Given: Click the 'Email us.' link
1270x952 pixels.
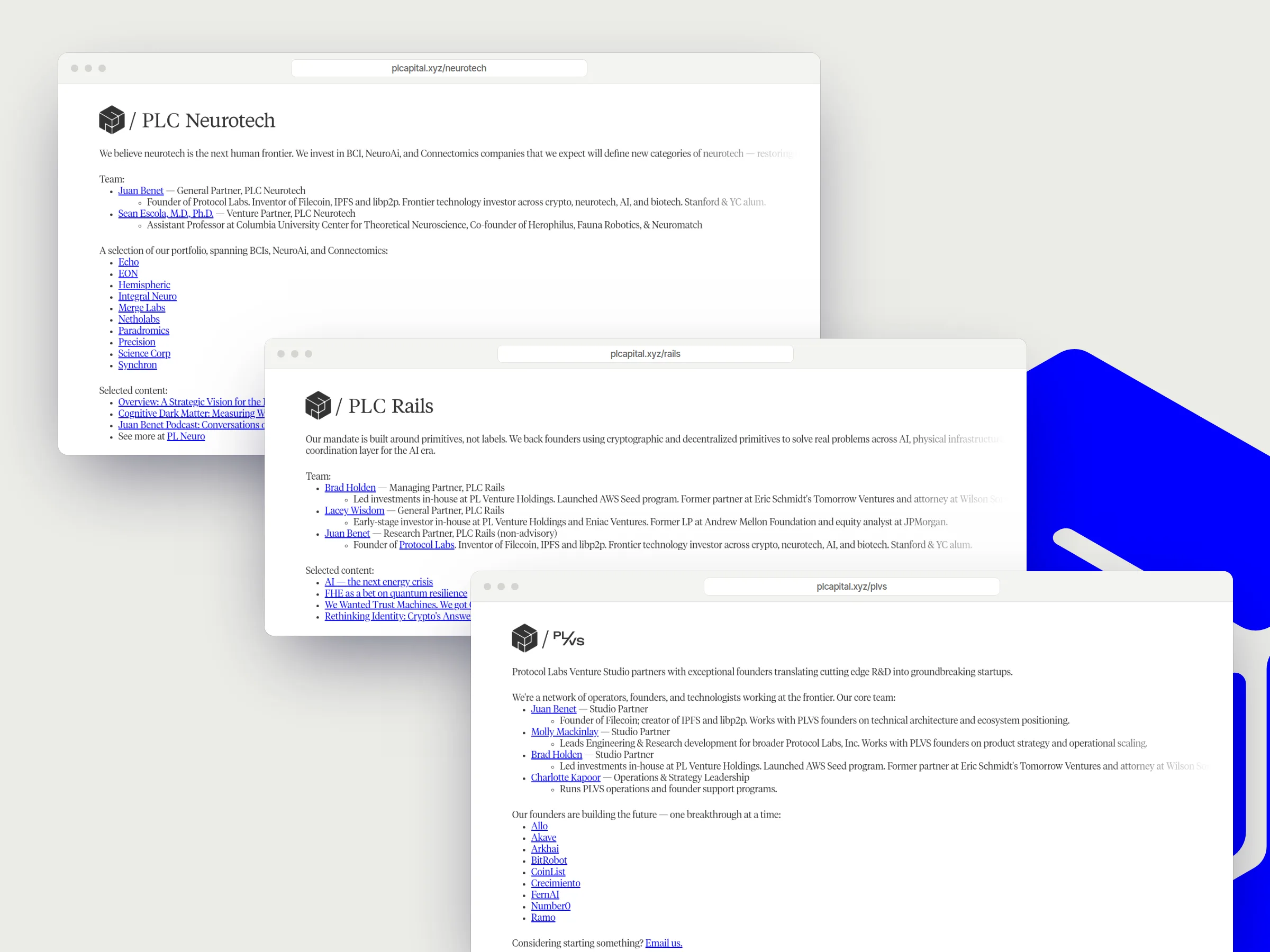Looking at the screenshot, I should tap(664, 944).
